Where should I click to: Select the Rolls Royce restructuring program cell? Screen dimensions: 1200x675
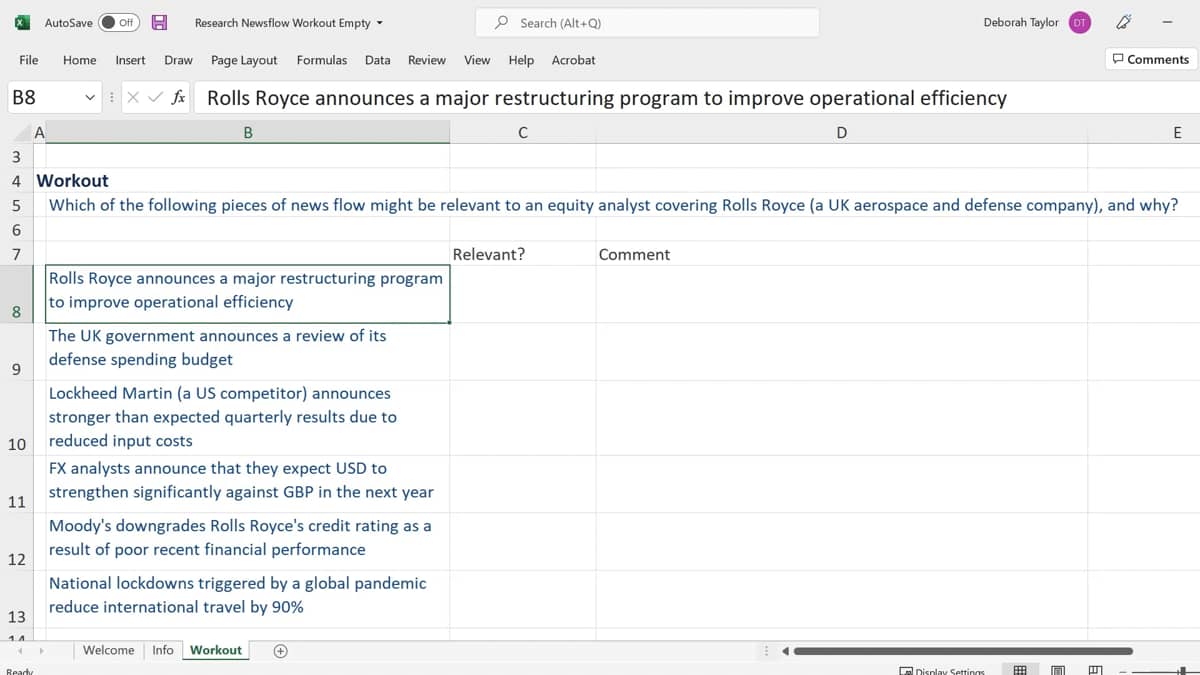[x=248, y=294]
